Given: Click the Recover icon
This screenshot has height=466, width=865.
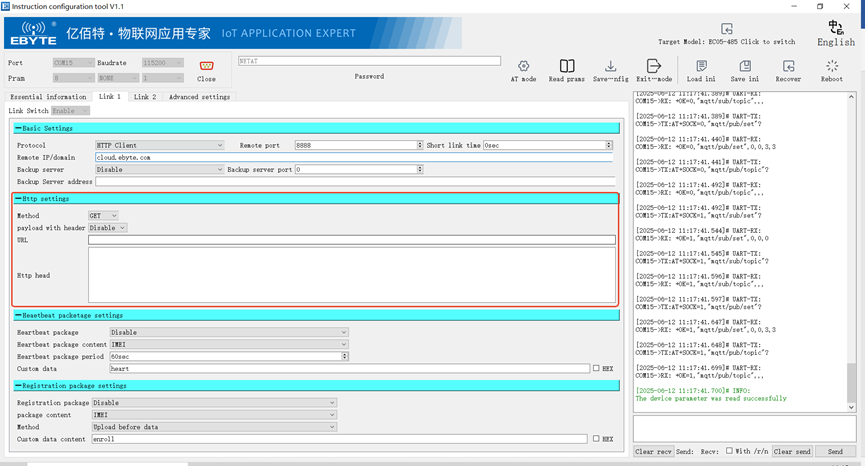Looking at the screenshot, I should click(x=788, y=66).
